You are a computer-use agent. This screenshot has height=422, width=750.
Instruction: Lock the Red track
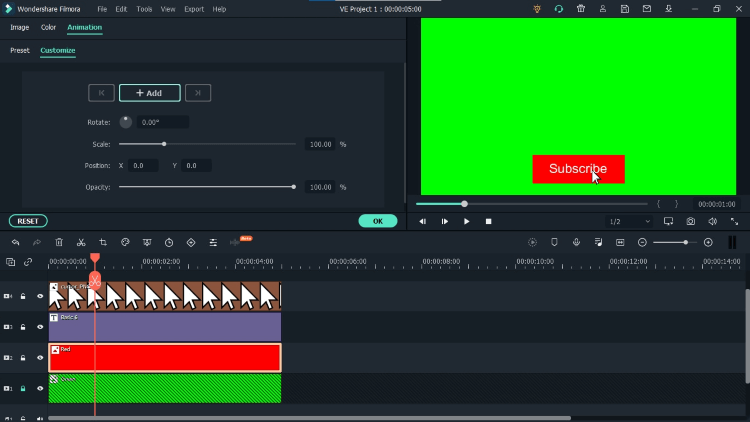tap(23, 357)
